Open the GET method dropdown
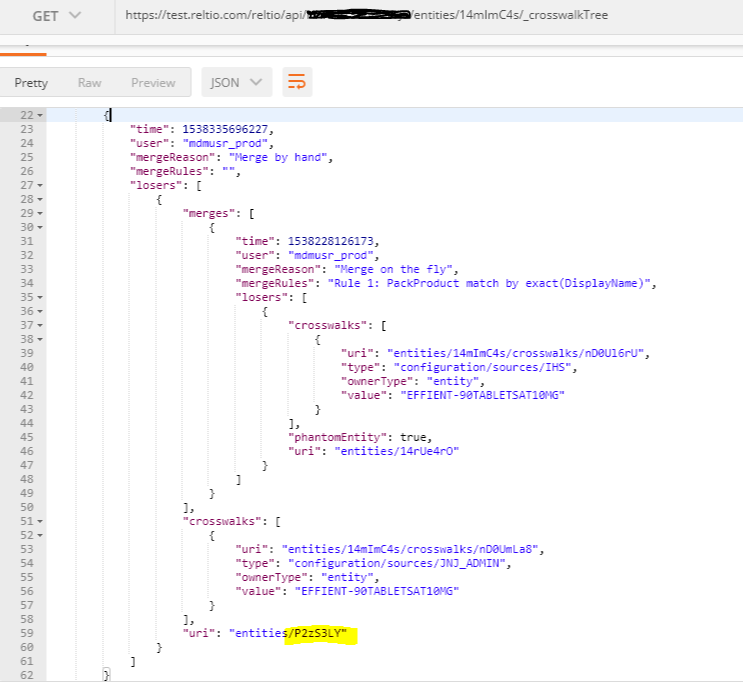This screenshot has height=684, width=743. (56, 16)
